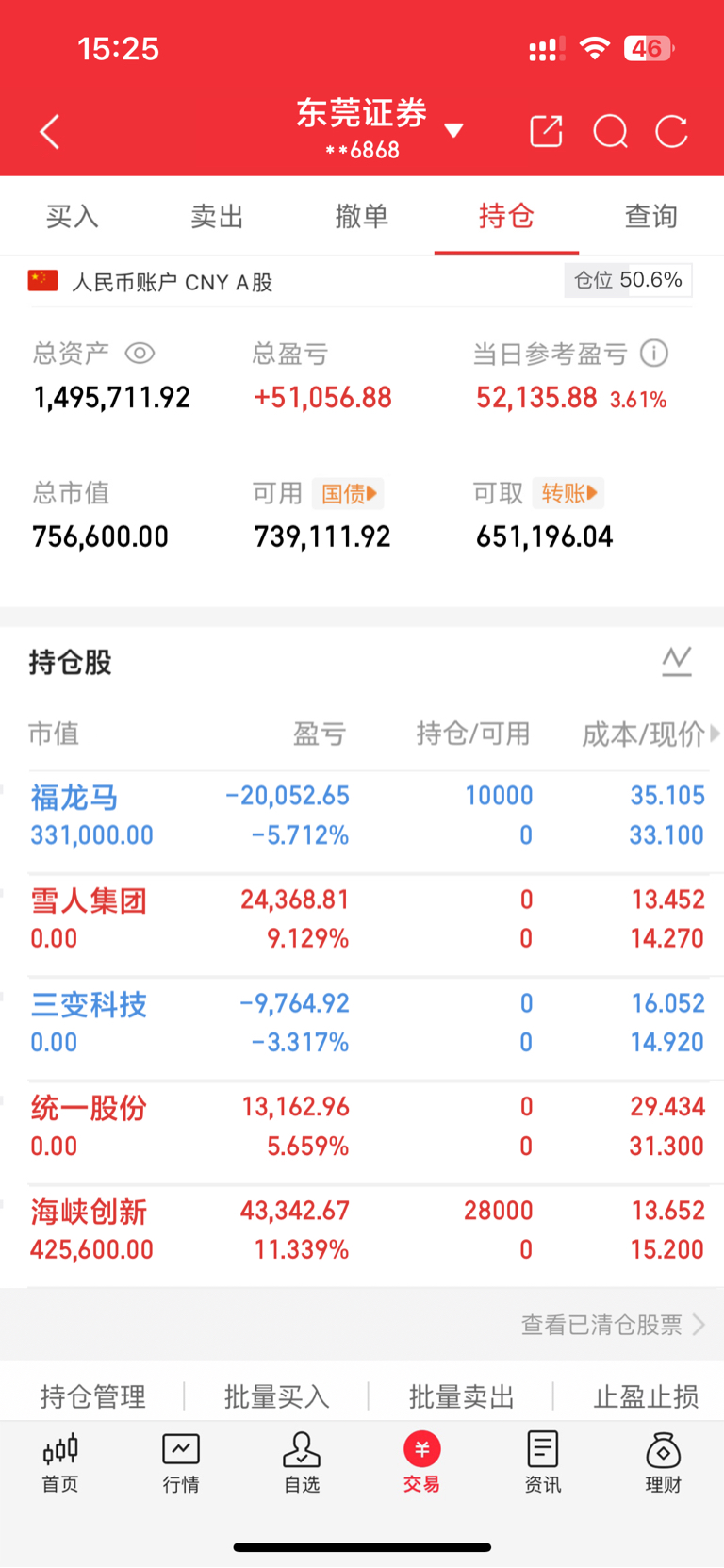Viewport: 724px width, 1568px height.
Task: Tap 人民币账户 CNY A股 label
Action: pos(173,282)
